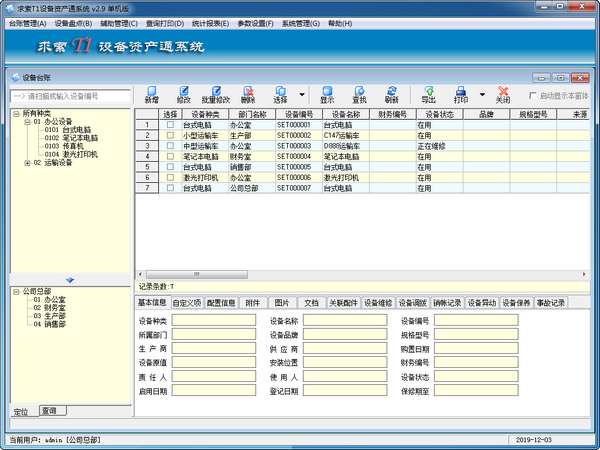Enable 启动显示本窗体 checkbox
Viewport: 600px width, 450px height.
click(533, 95)
